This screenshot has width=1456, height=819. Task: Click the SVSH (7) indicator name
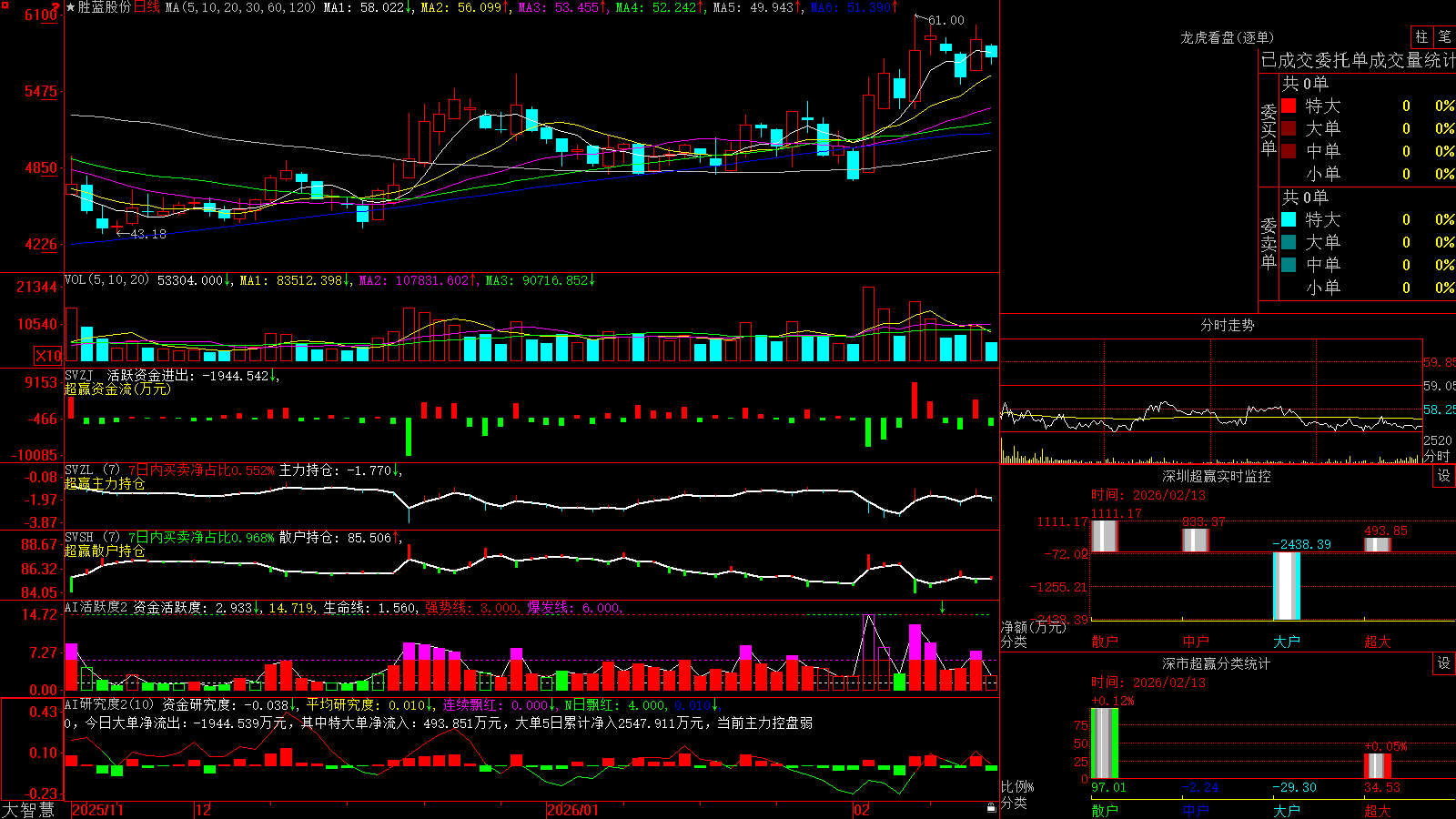point(92,538)
